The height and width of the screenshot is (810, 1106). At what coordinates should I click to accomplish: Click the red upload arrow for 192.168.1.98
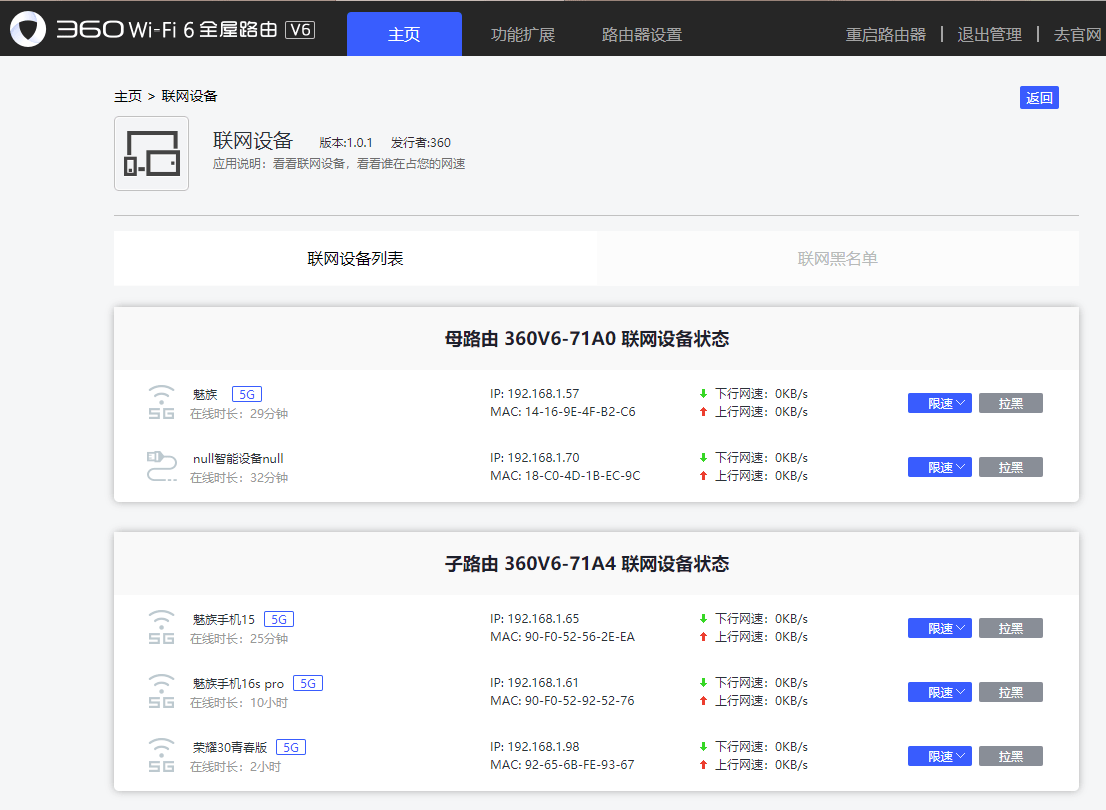coord(703,765)
